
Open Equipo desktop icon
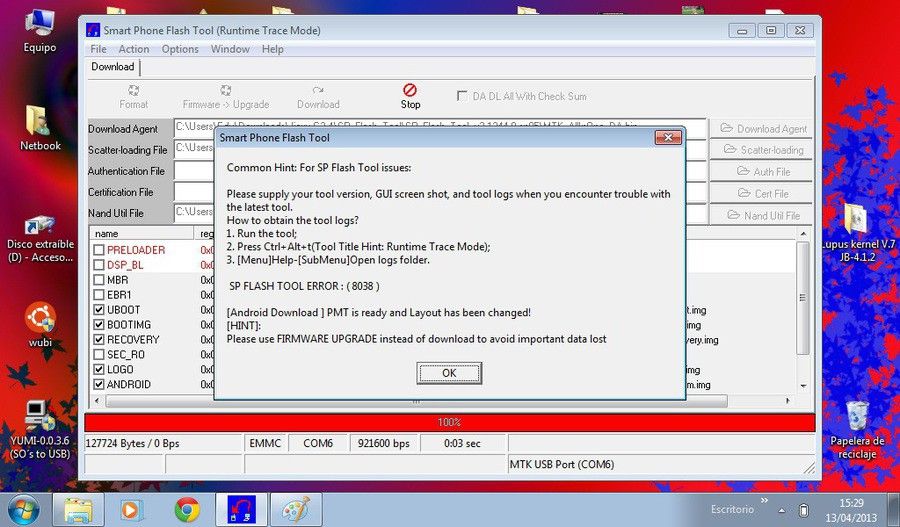coord(40,32)
